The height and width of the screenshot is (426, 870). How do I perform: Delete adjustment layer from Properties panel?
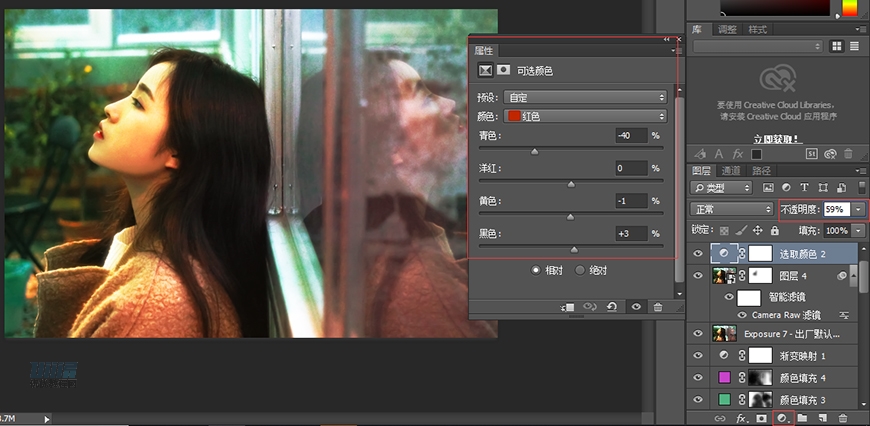pos(657,307)
